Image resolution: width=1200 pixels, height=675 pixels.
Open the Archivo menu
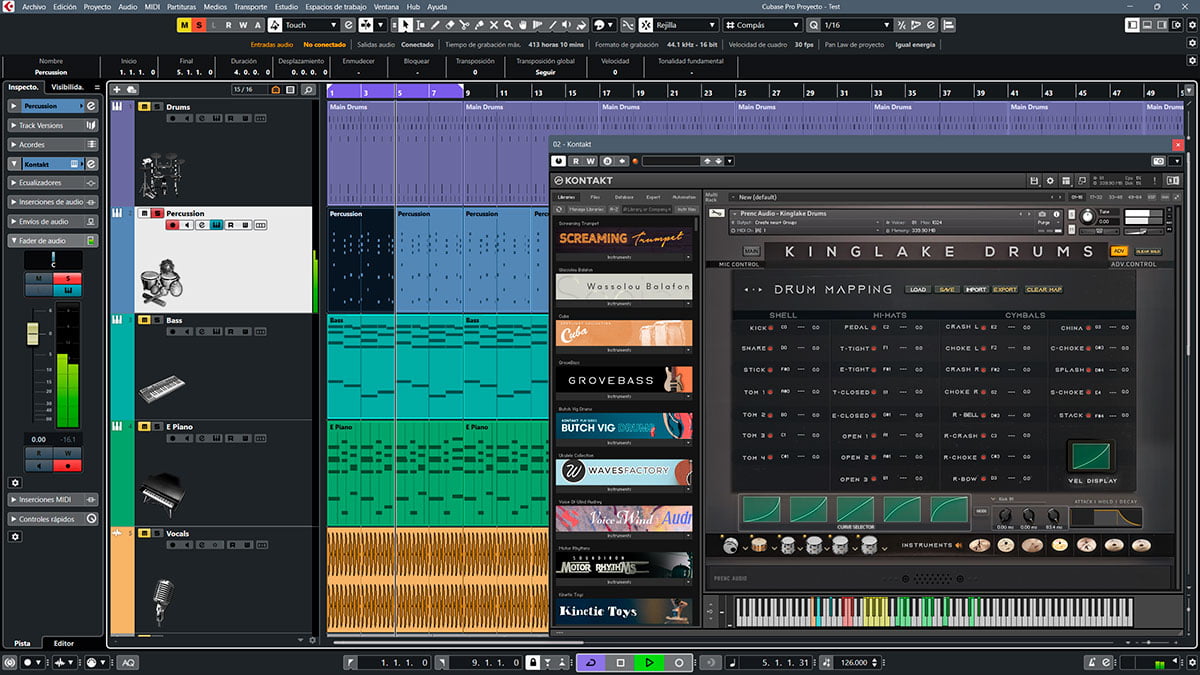coord(34,6)
